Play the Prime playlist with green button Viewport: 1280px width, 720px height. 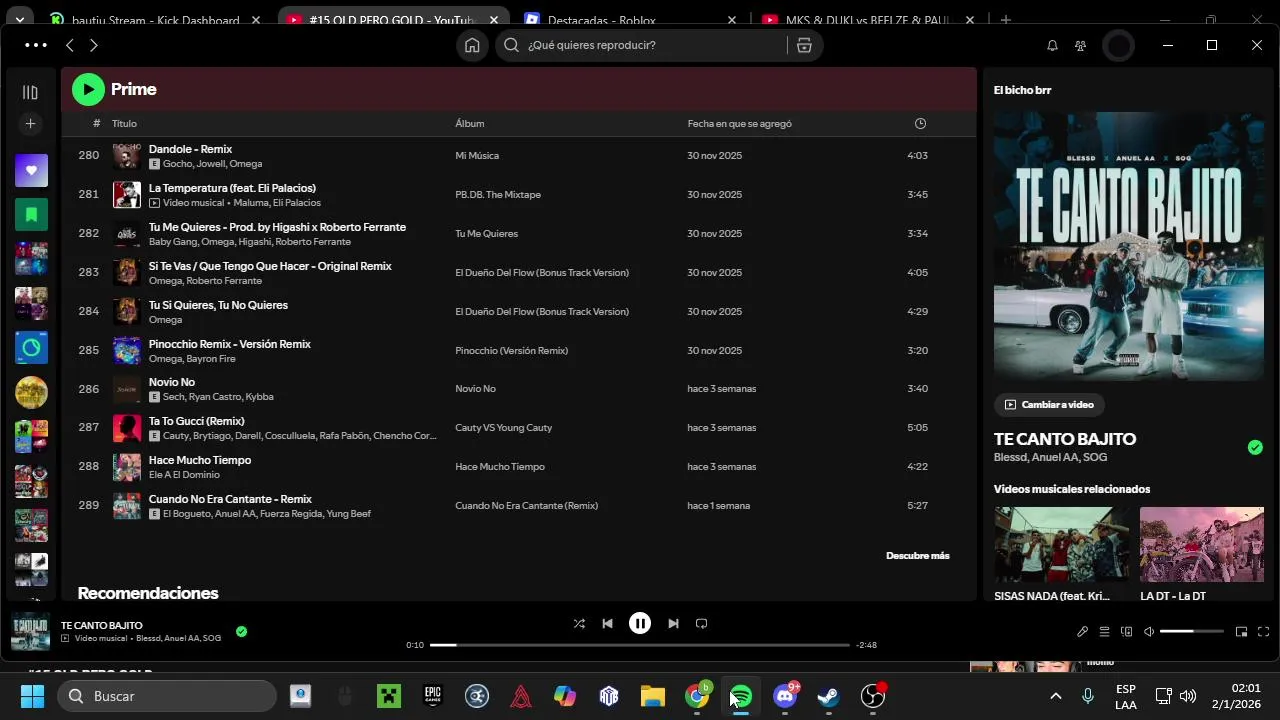pyautogui.click(x=88, y=89)
